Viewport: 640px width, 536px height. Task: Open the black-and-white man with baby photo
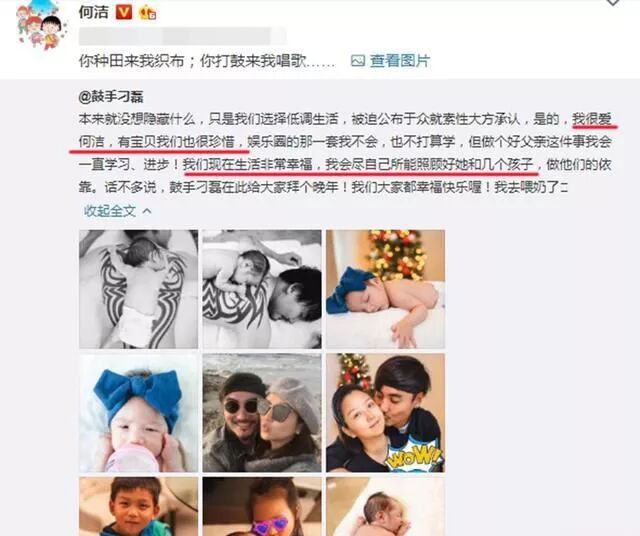(262, 289)
